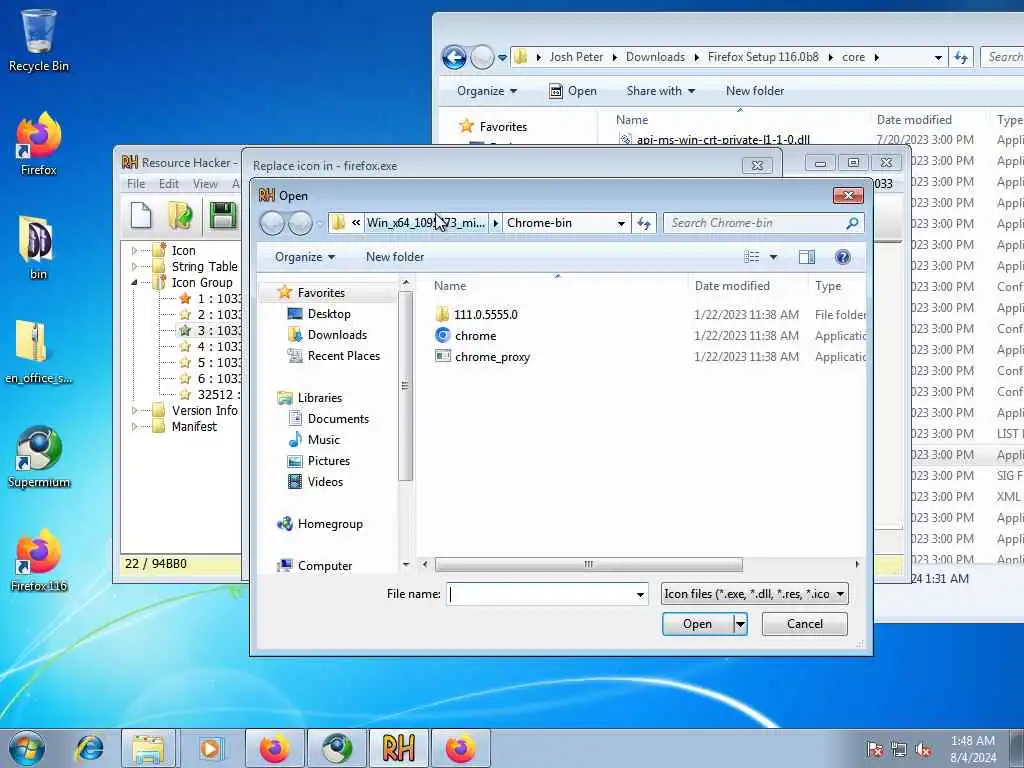Click Open in the Explorer toolbar

coord(573,91)
